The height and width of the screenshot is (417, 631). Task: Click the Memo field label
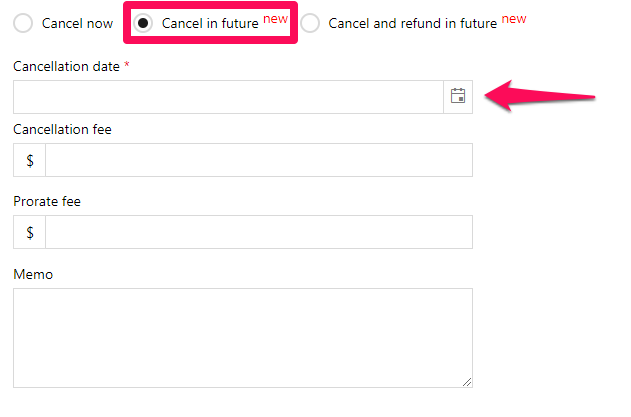tap(33, 275)
